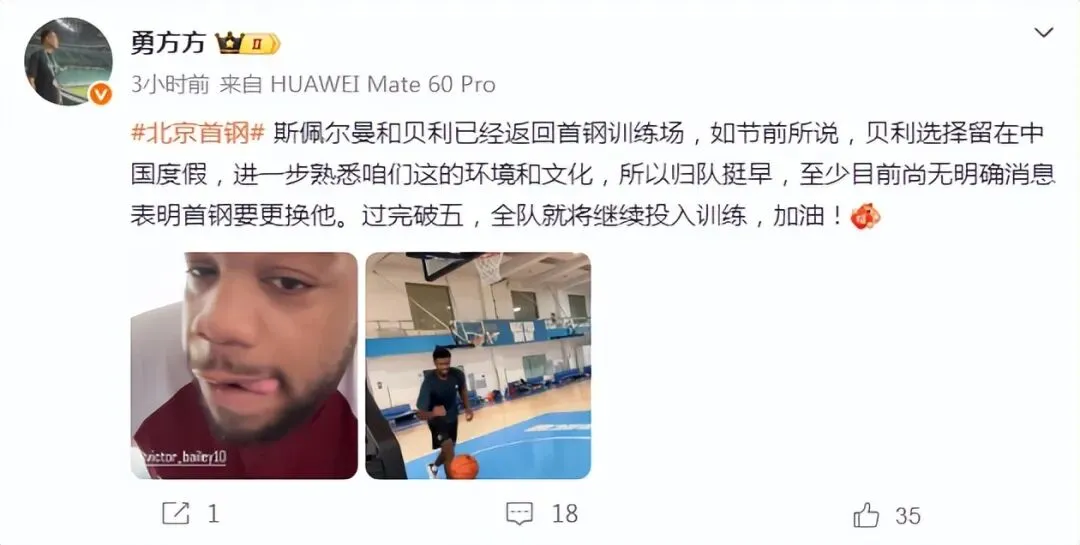1080x545 pixels.
Task: Click the post body text paragraph
Action: [592, 174]
